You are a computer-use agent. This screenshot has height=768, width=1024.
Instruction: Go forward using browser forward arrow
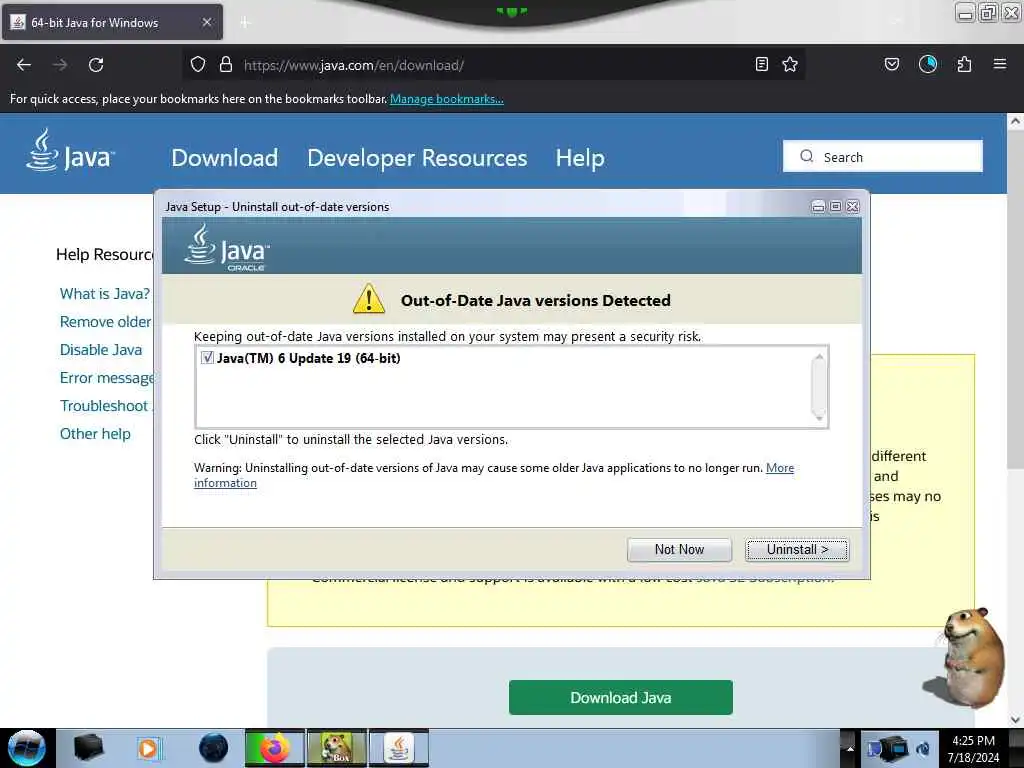[x=60, y=65]
